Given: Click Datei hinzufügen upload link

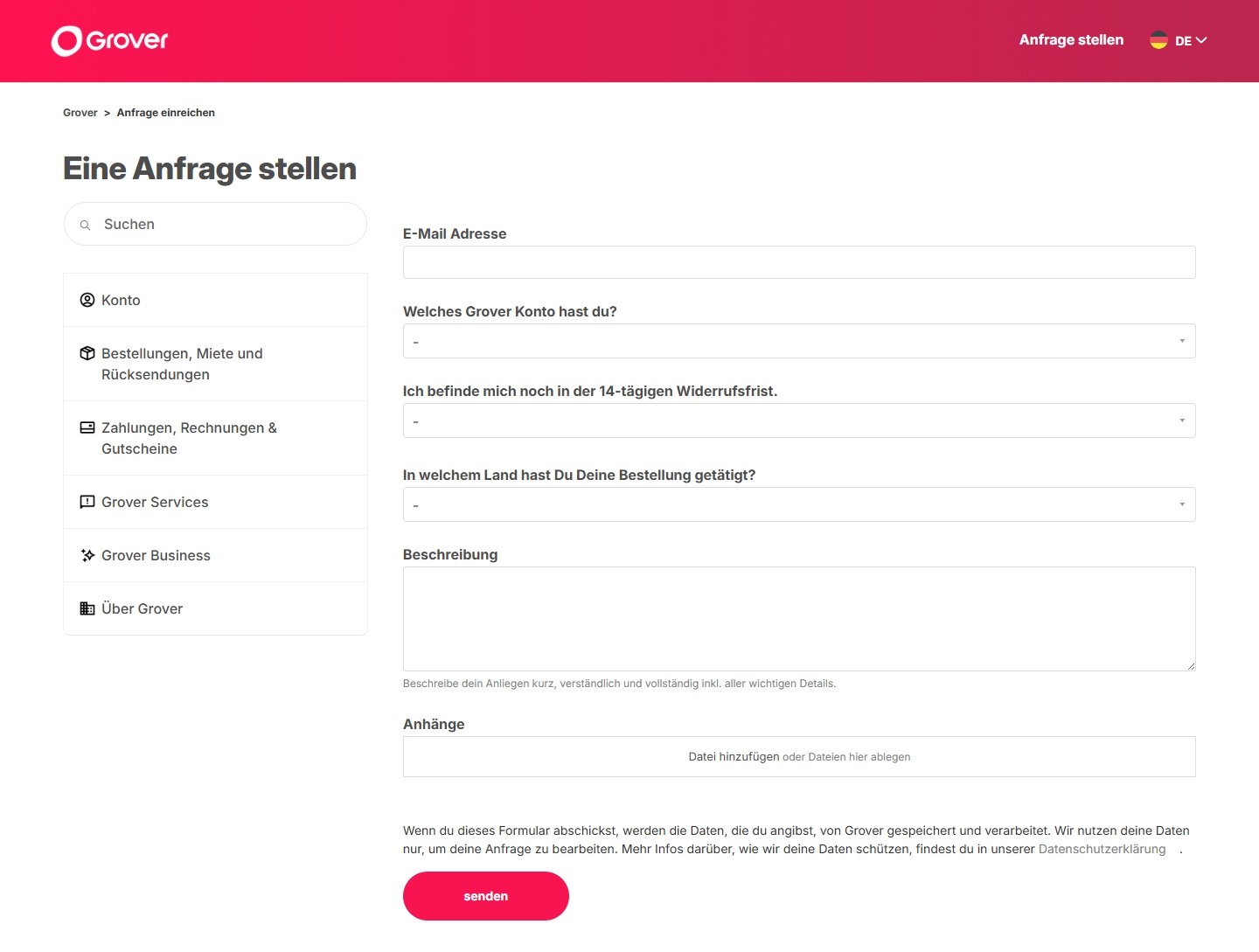Looking at the screenshot, I should 734,757.
